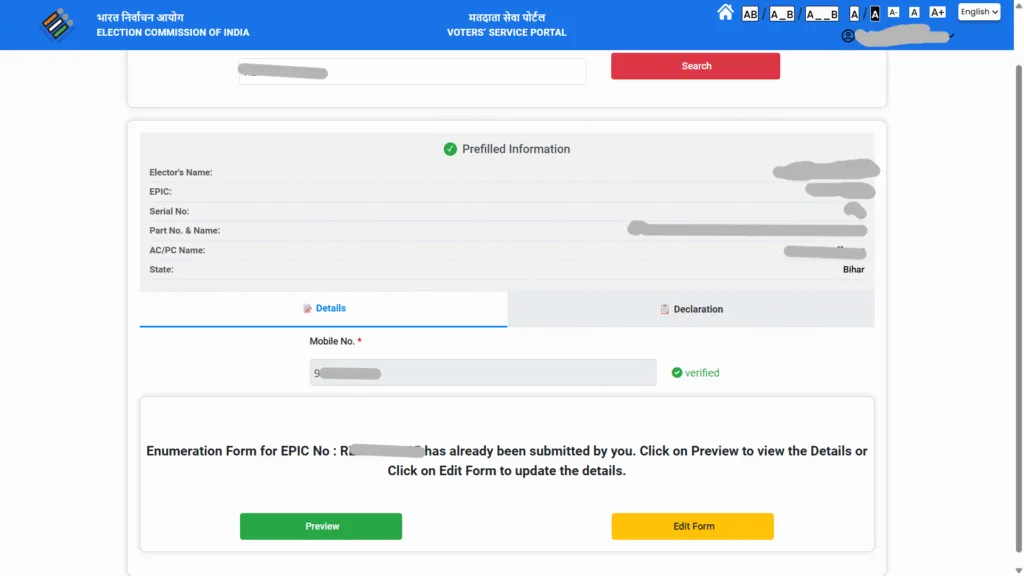Set normal letter spacing with AB

pyautogui.click(x=750, y=14)
